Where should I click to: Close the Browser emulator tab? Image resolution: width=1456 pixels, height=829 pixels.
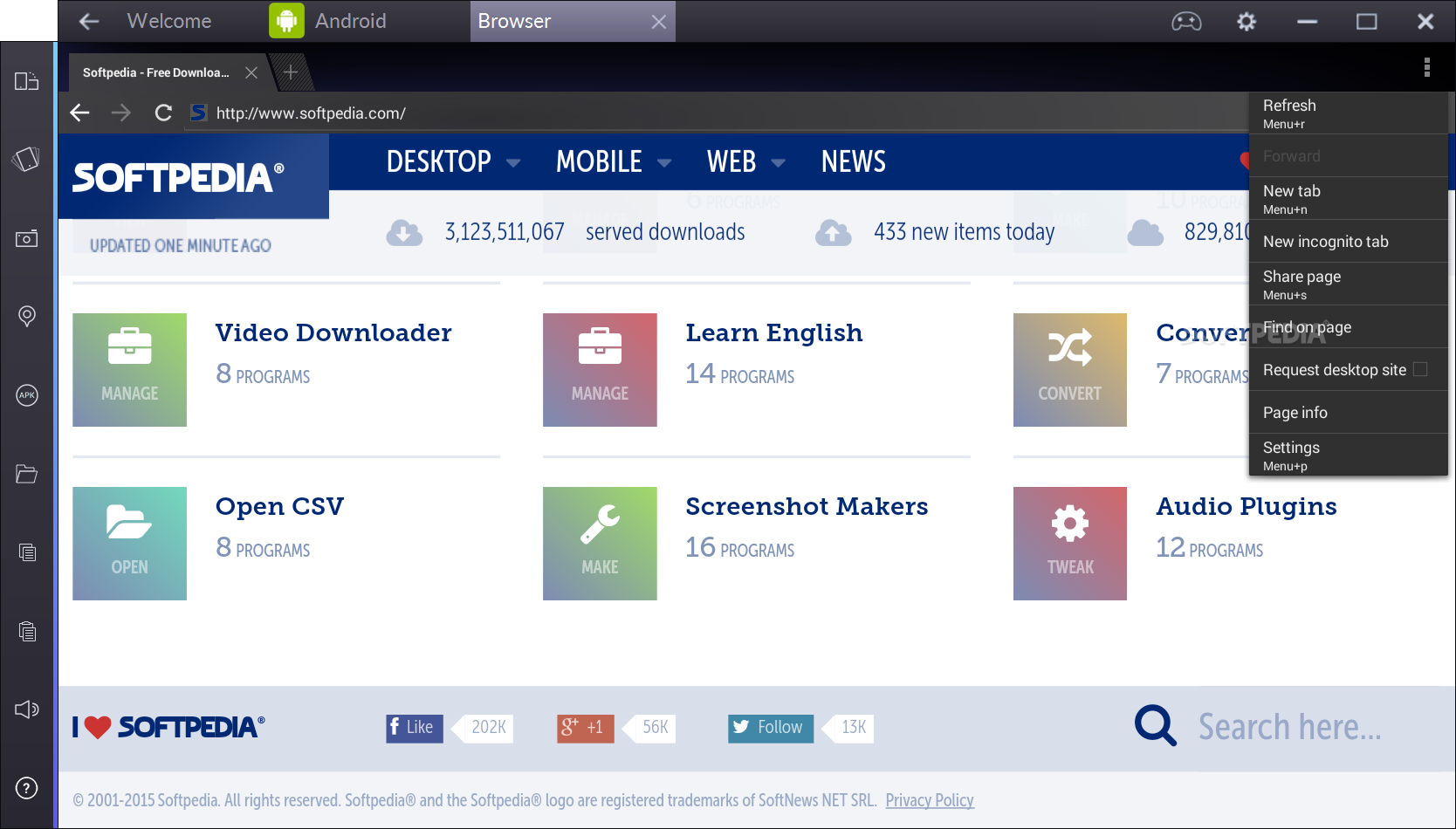pos(659,22)
